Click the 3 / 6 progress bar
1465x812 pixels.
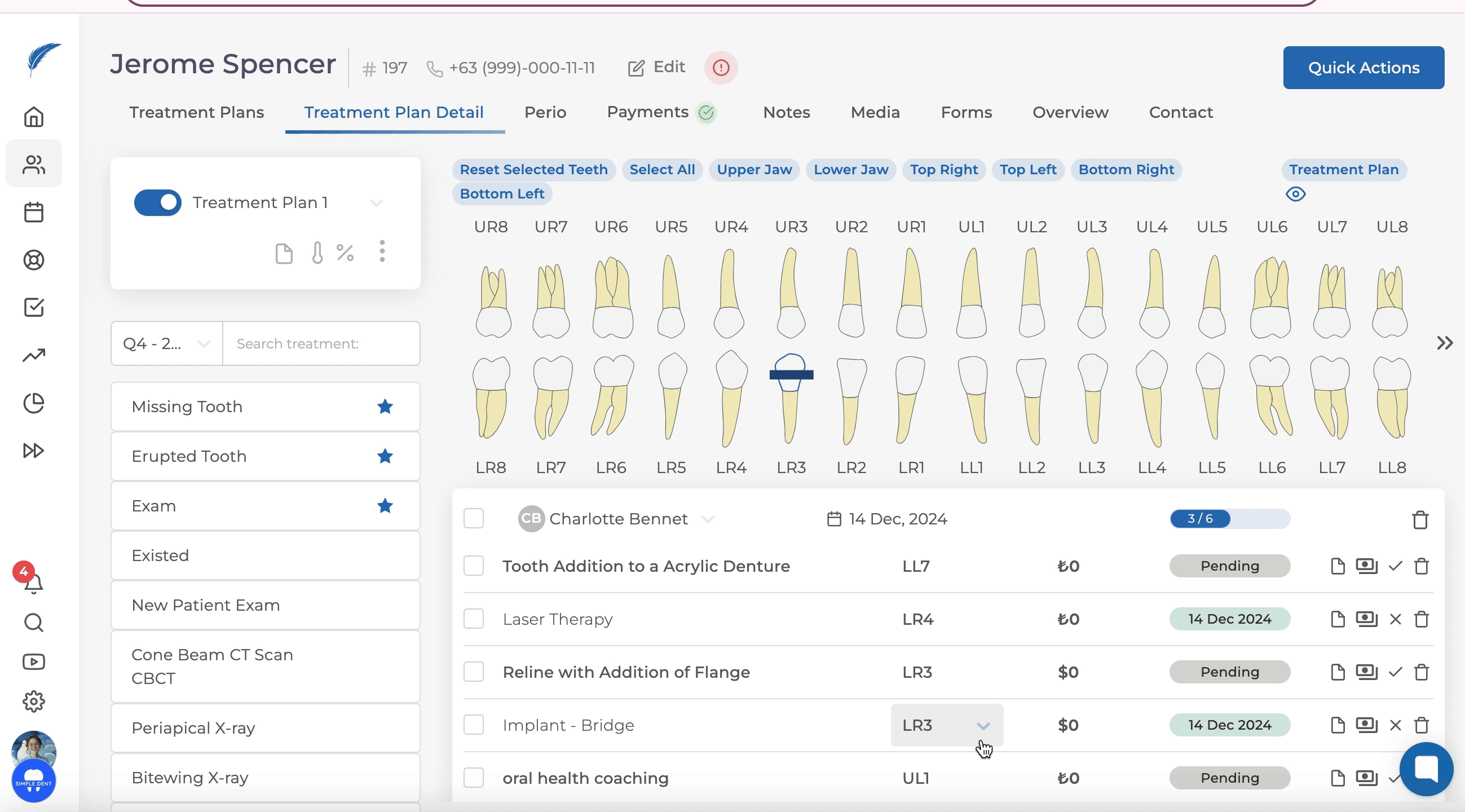point(1229,519)
